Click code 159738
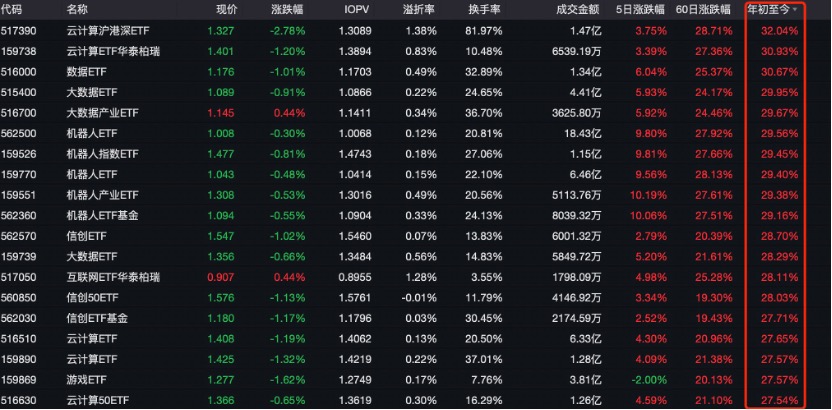832x410 pixels. click(18, 51)
